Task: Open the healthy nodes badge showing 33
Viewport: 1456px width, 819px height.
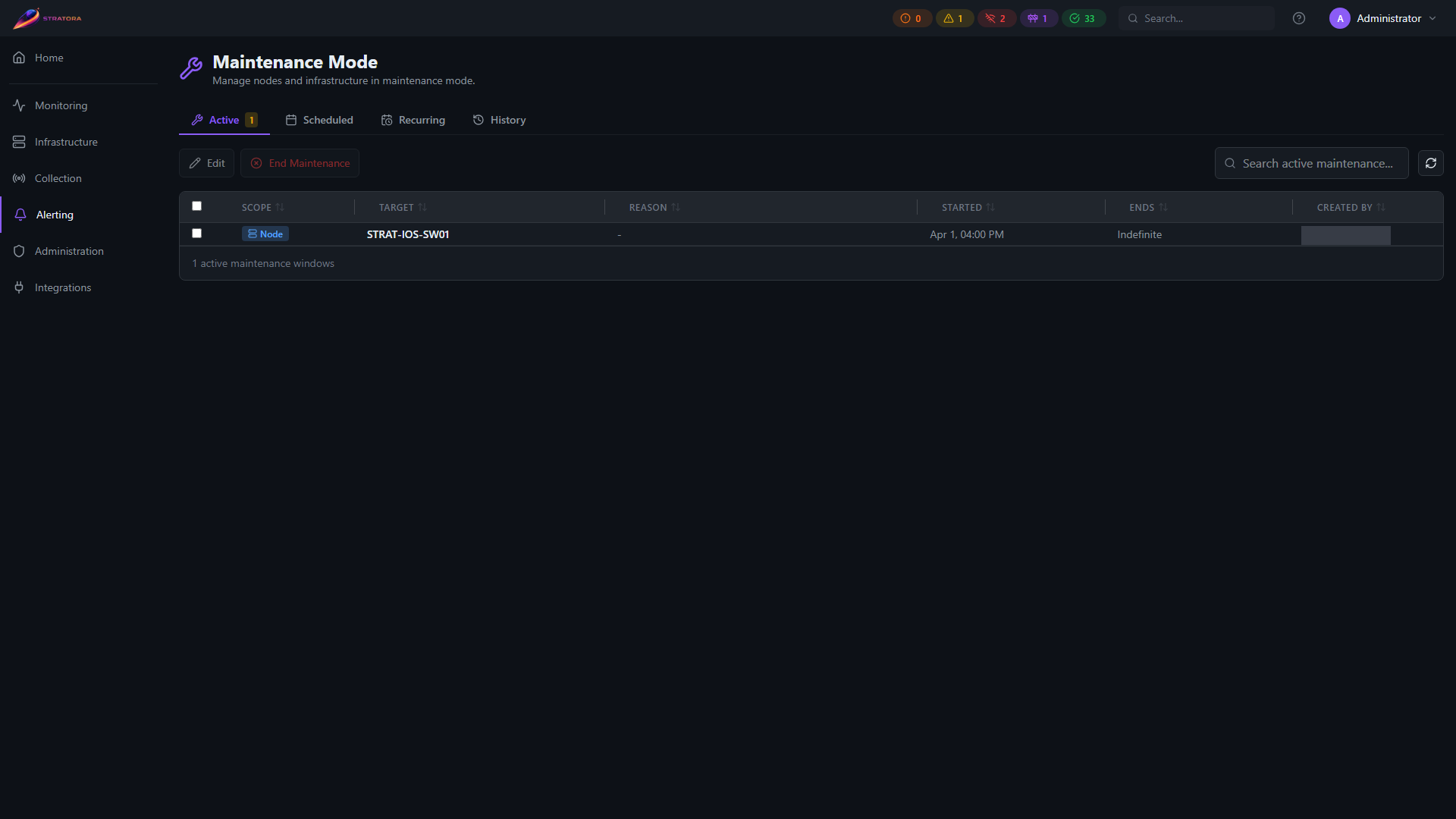Action: pos(1083,18)
